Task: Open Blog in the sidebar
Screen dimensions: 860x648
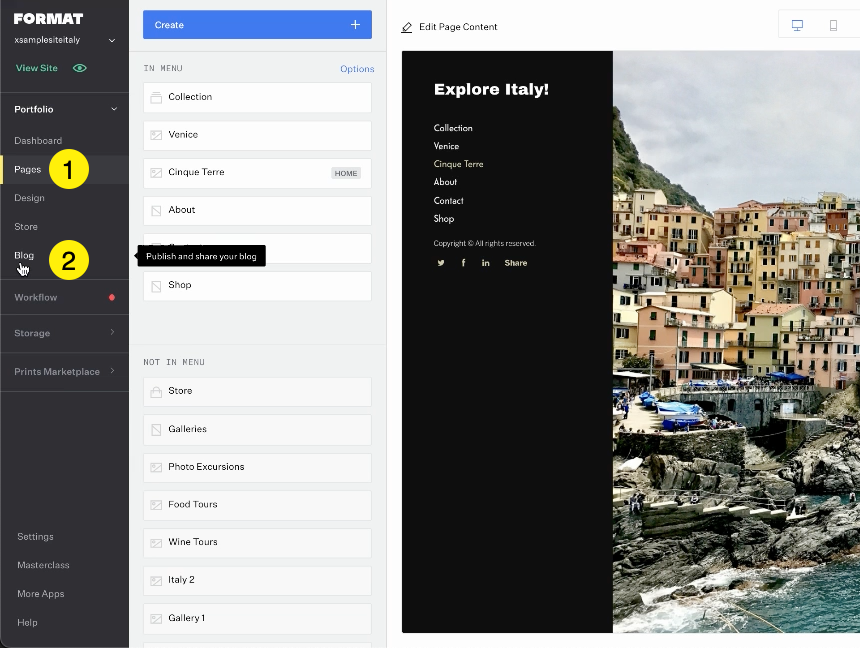Action: 24,255
